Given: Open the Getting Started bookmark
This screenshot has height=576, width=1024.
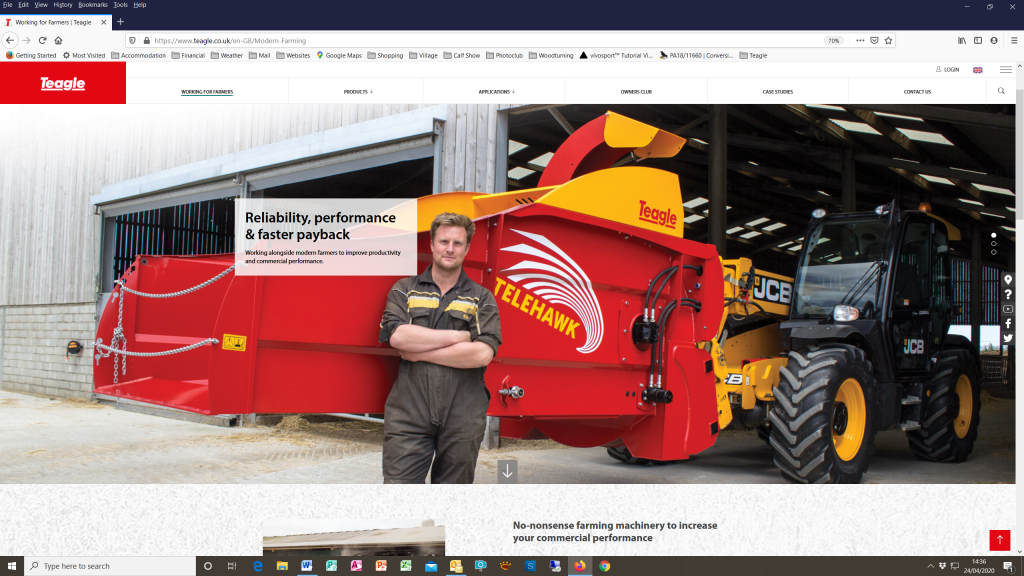Looking at the screenshot, I should [x=31, y=56].
